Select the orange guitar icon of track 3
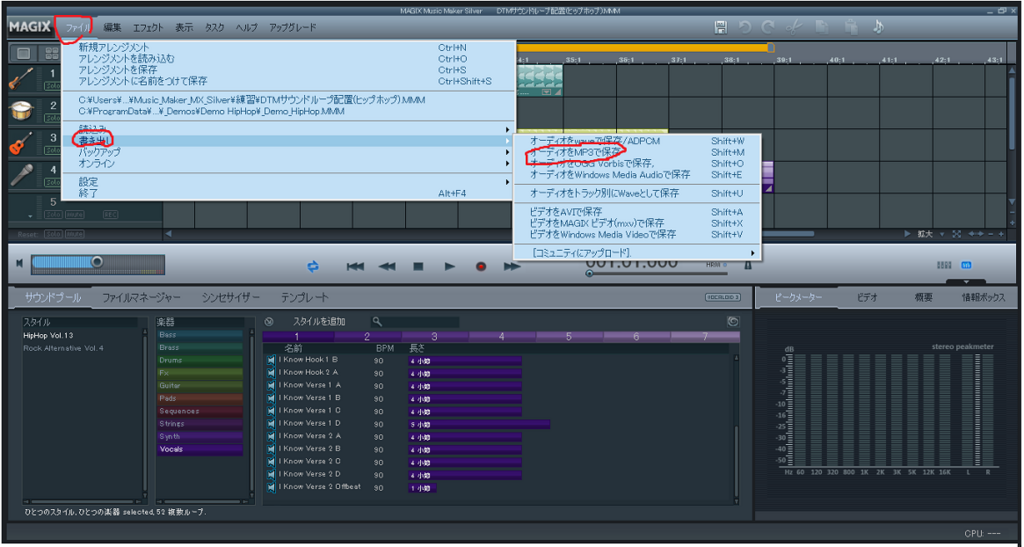Viewport: 1024px width, 547px height. tap(22, 143)
